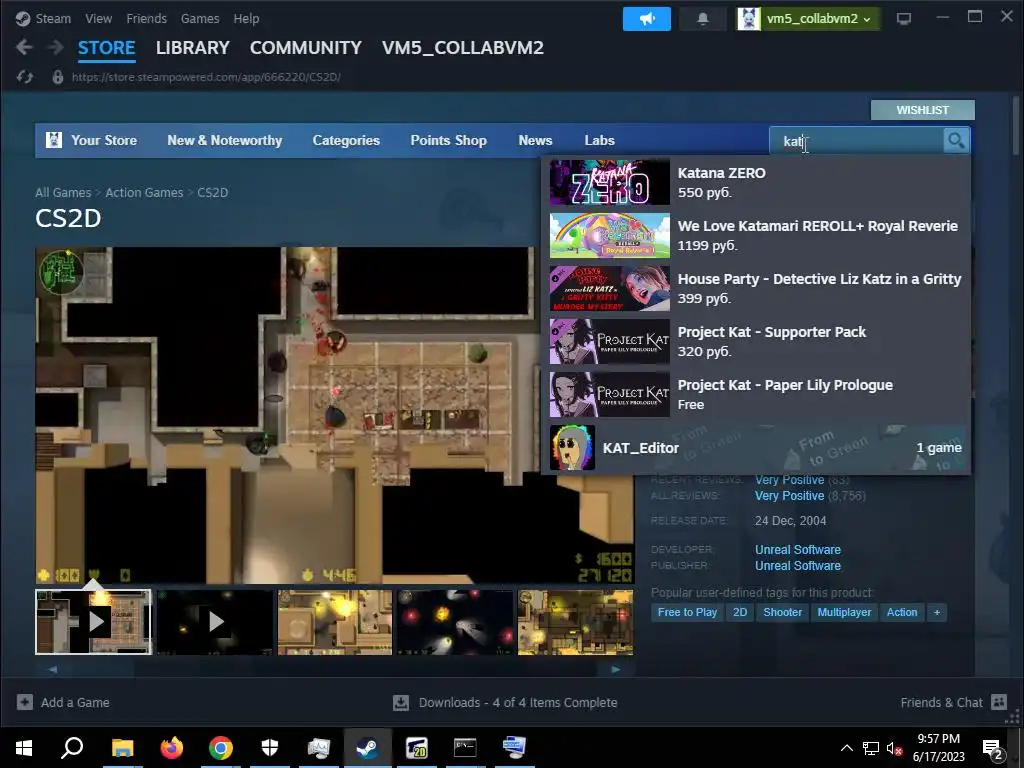This screenshot has height=768, width=1024.
Task: Select the third CS2D screenshot thumbnail
Action: [335, 622]
